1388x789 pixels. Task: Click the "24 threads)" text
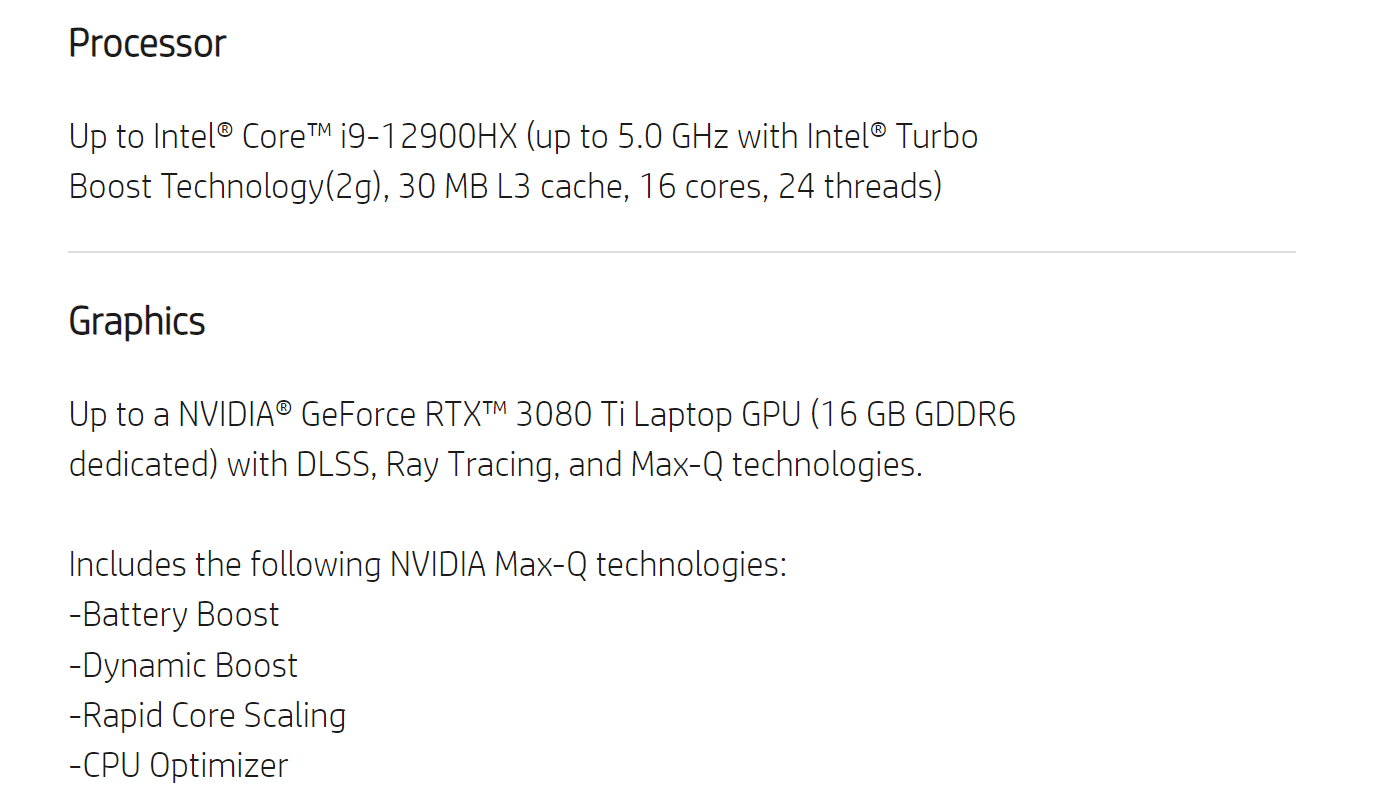(x=859, y=187)
